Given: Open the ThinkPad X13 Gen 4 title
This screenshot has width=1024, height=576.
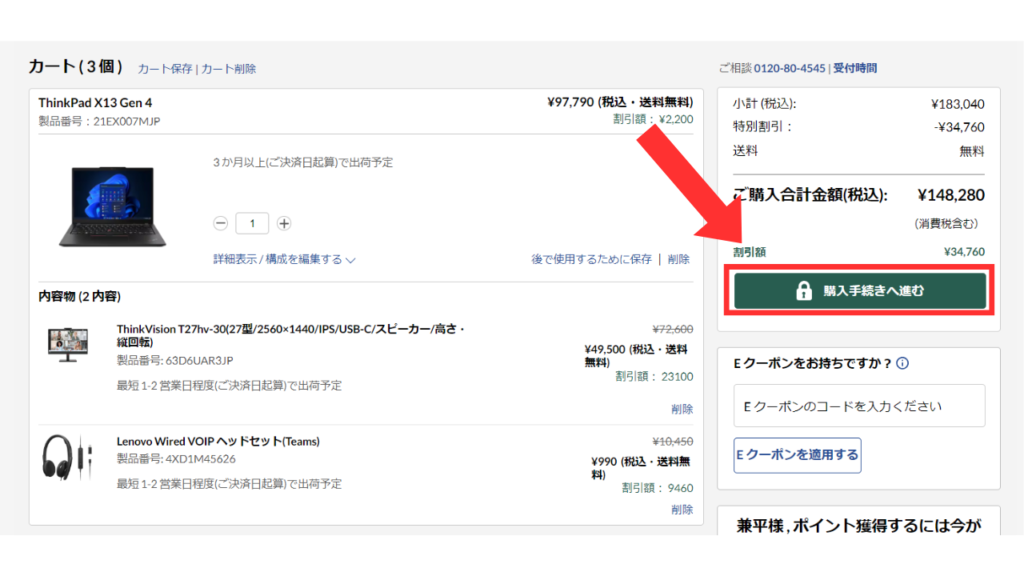Looking at the screenshot, I should pyautogui.click(x=95, y=103).
